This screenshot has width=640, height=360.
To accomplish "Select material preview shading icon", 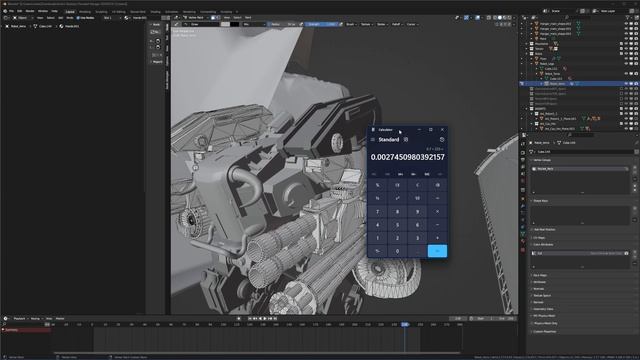I will coord(504,18).
